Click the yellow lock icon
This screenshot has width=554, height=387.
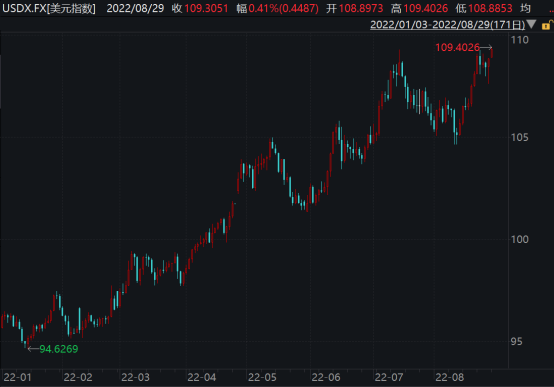pyautogui.click(x=547, y=25)
